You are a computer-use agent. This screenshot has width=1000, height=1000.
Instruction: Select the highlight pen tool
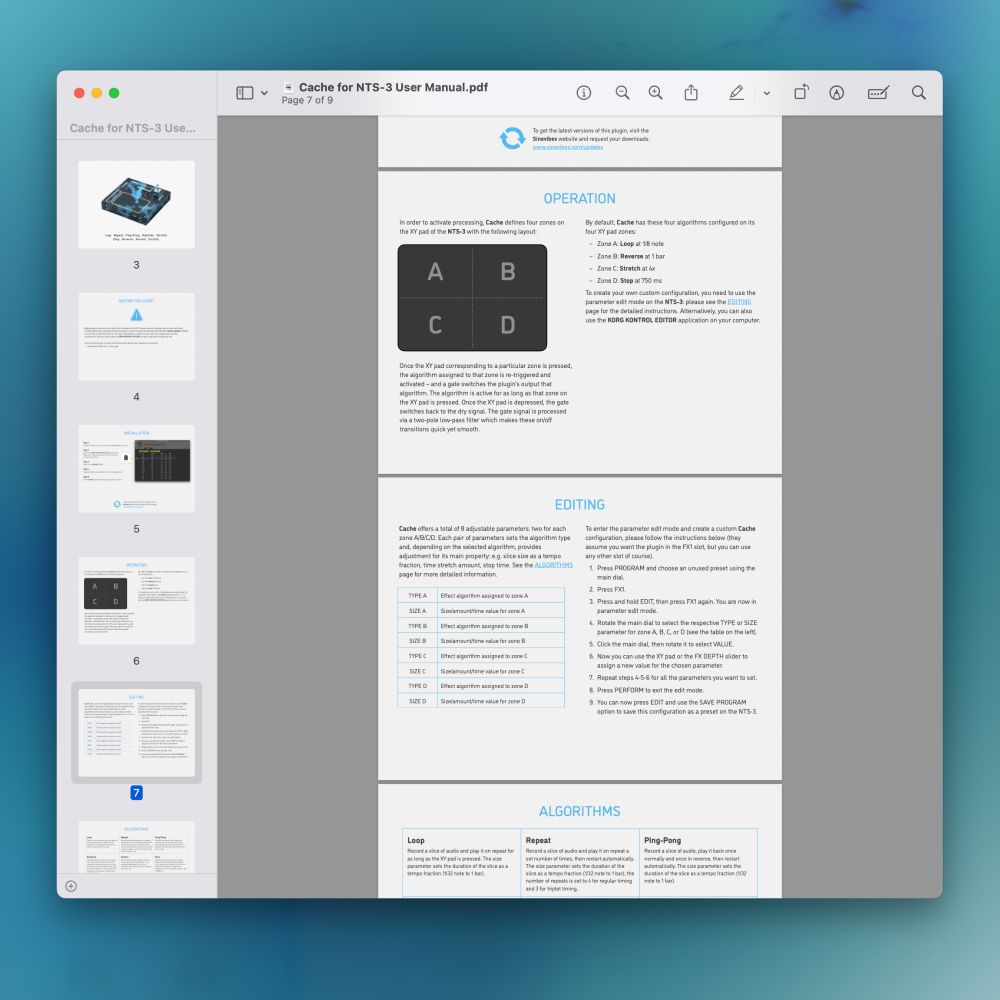[x=736, y=93]
